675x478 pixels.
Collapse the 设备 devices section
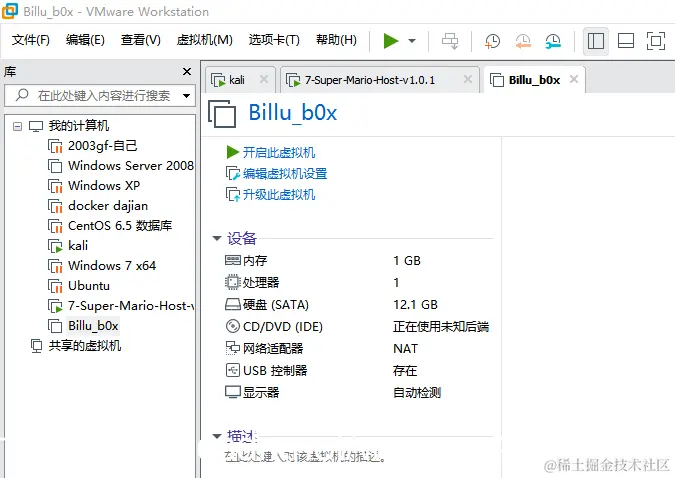pyautogui.click(x=217, y=238)
